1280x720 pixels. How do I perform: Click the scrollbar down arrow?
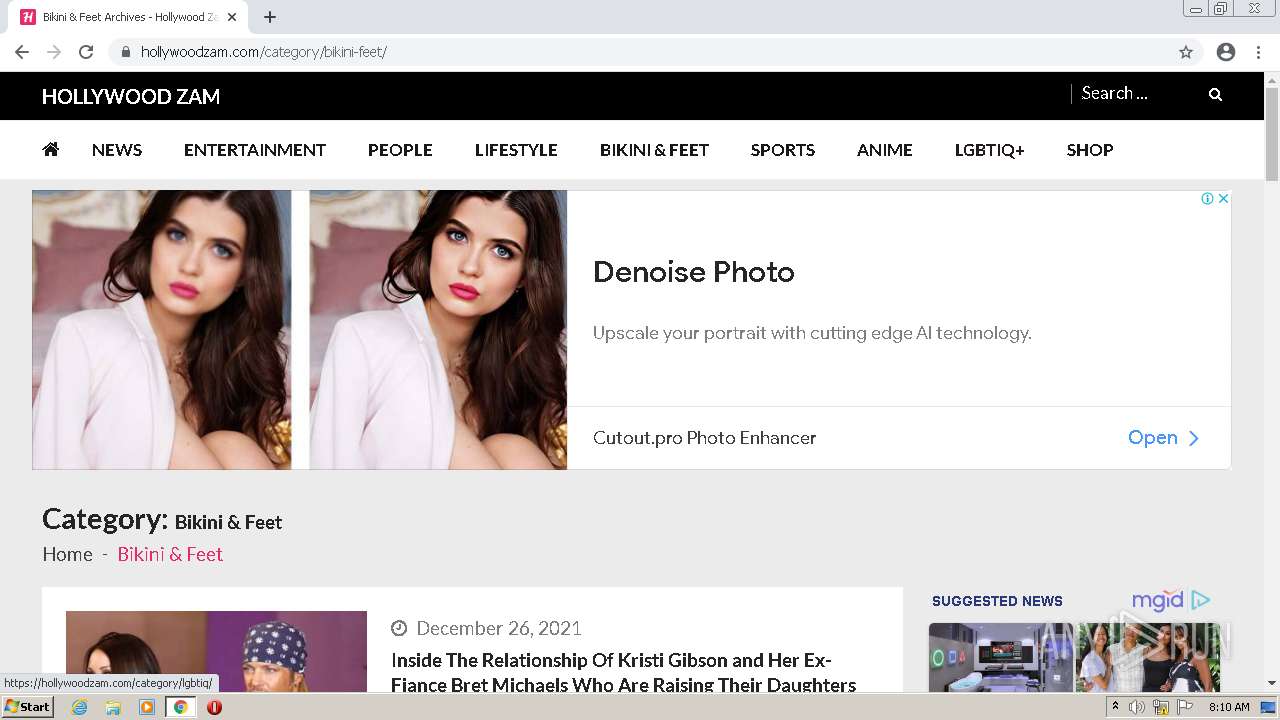coord(1272,683)
